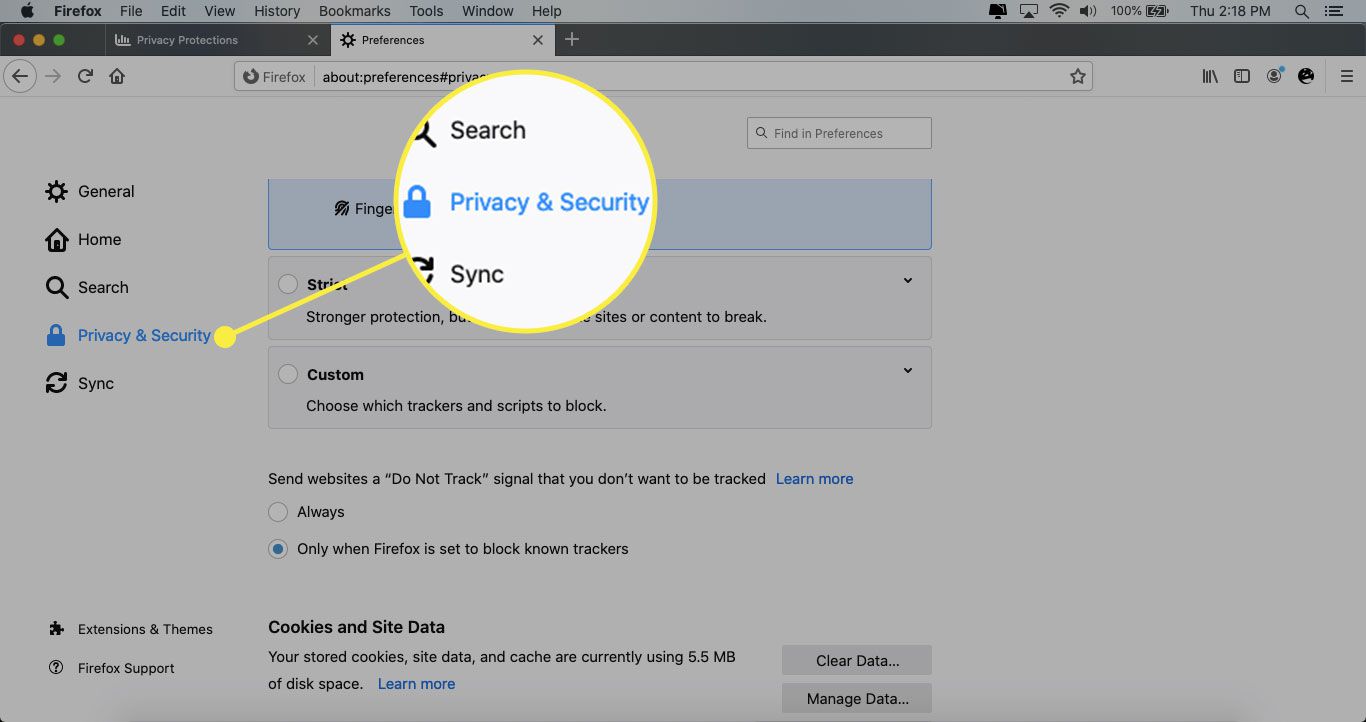Screen dimensions: 1366x722
Task: Click the Wi-Fi status icon
Action: tap(1059, 11)
